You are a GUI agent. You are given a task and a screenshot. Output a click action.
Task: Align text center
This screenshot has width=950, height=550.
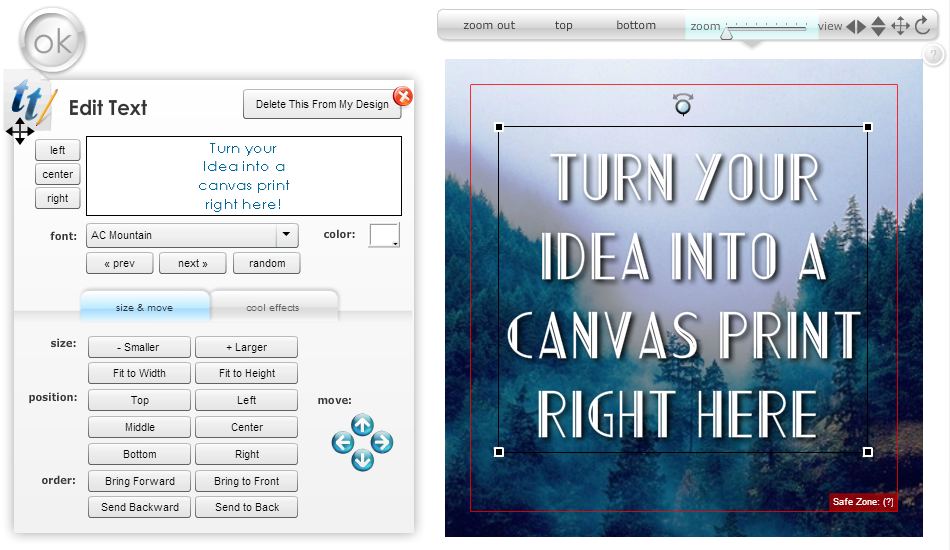point(58,174)
